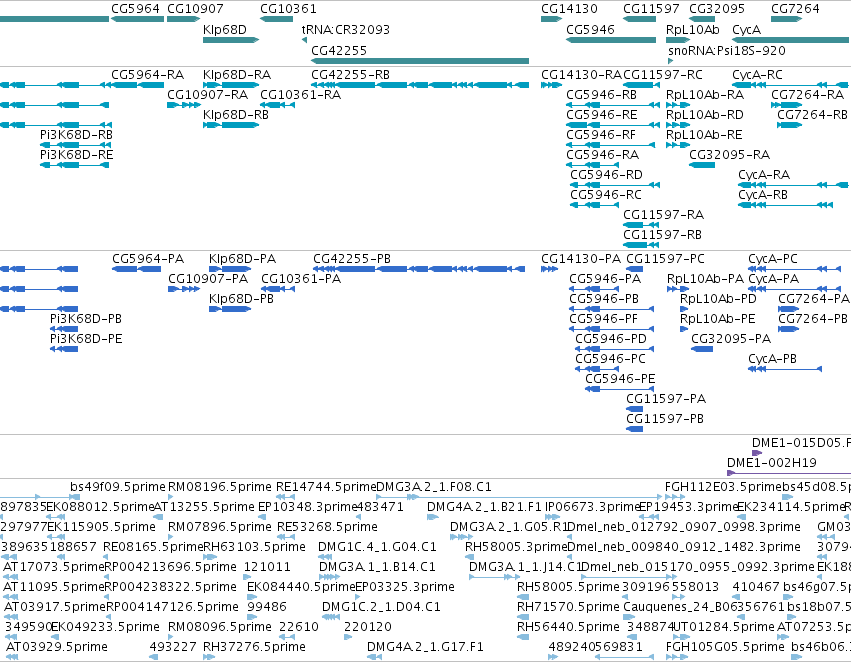Click Pi3K68D-PE protein label
The height and width of the screenshot is (662, 851).
coord(86,339)
